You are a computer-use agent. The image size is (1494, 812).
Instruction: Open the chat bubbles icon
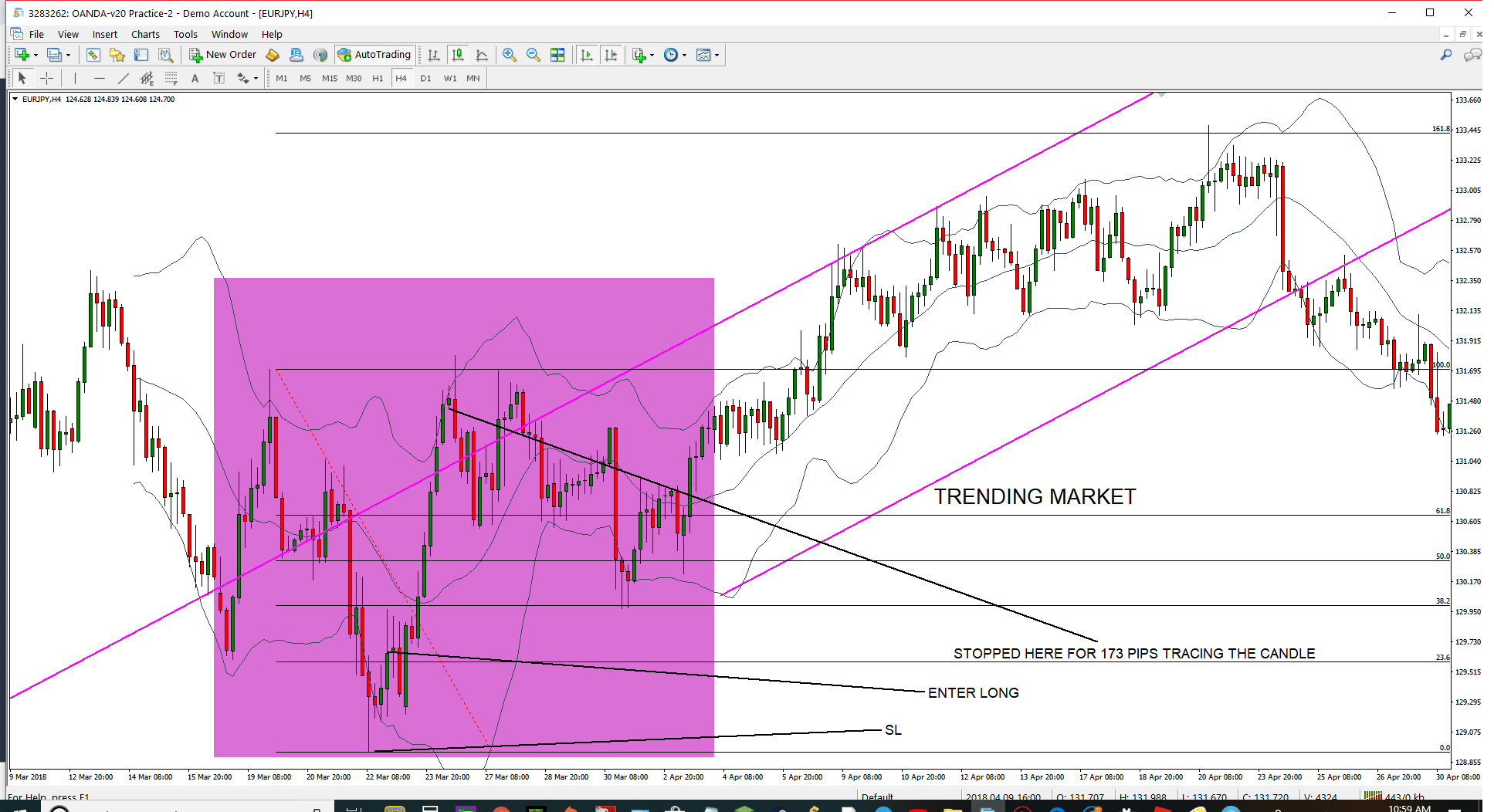click(x=1472, y=55)
